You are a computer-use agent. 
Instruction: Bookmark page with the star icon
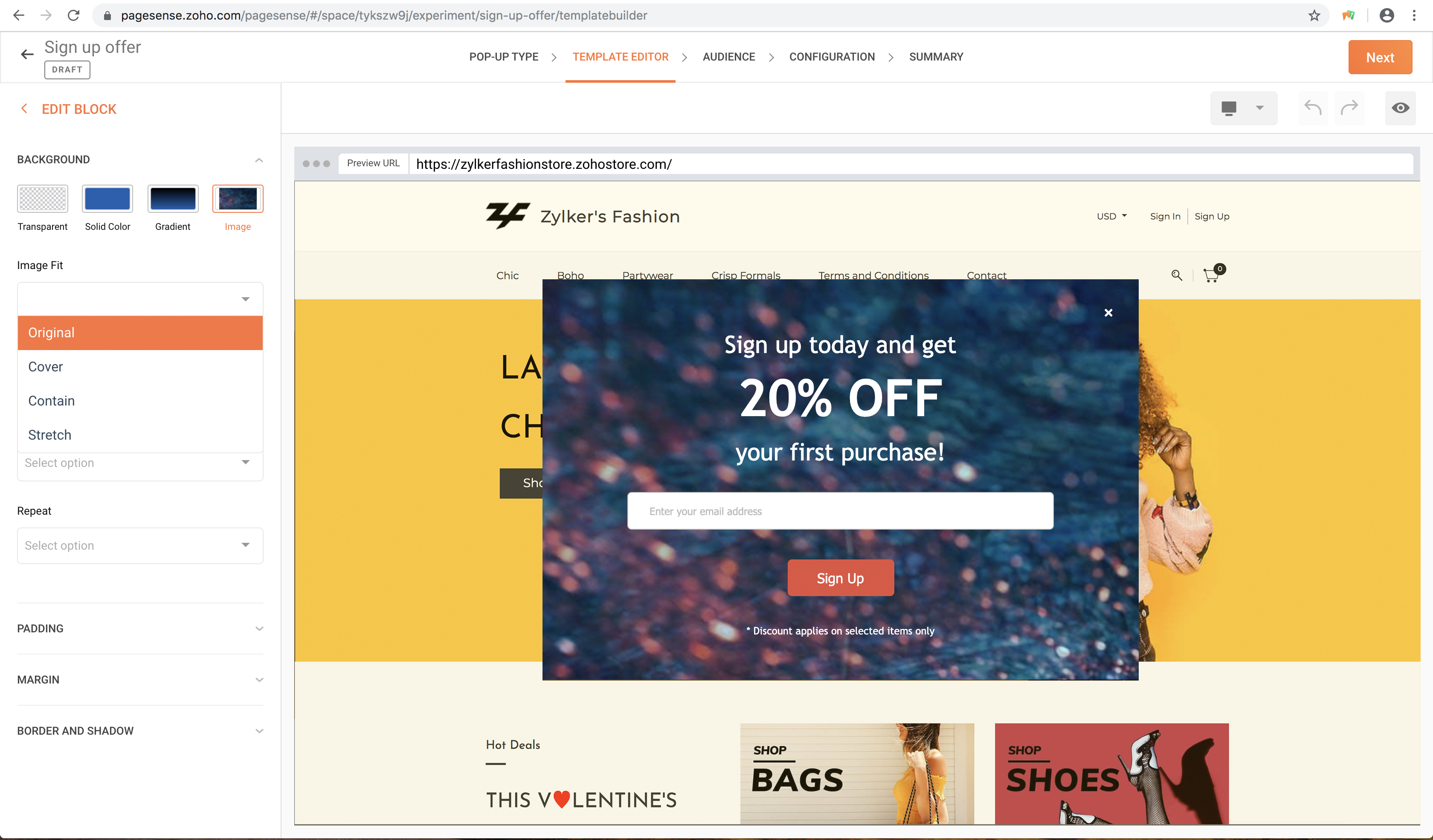(x=1314, y=15)
